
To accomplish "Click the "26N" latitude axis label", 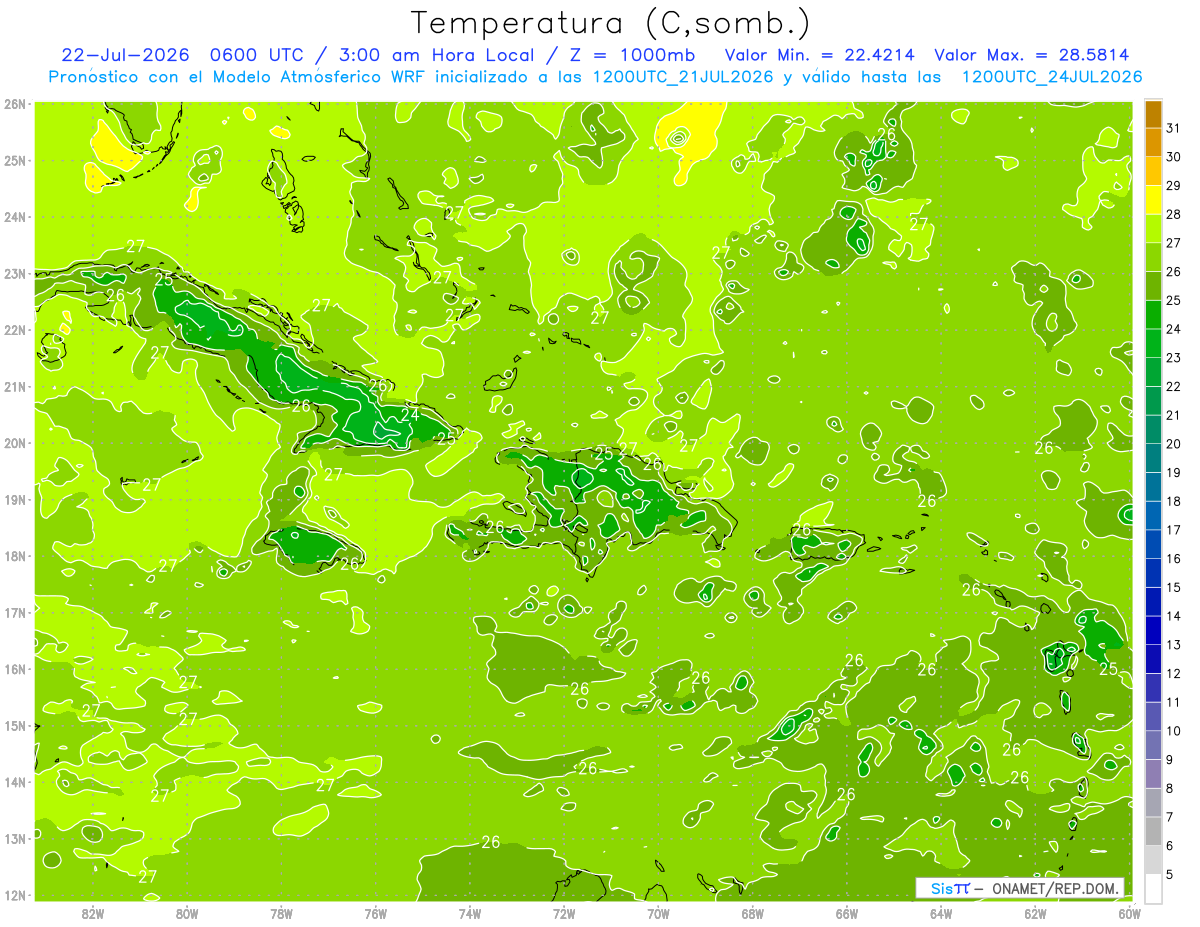I will click(15, 104).
